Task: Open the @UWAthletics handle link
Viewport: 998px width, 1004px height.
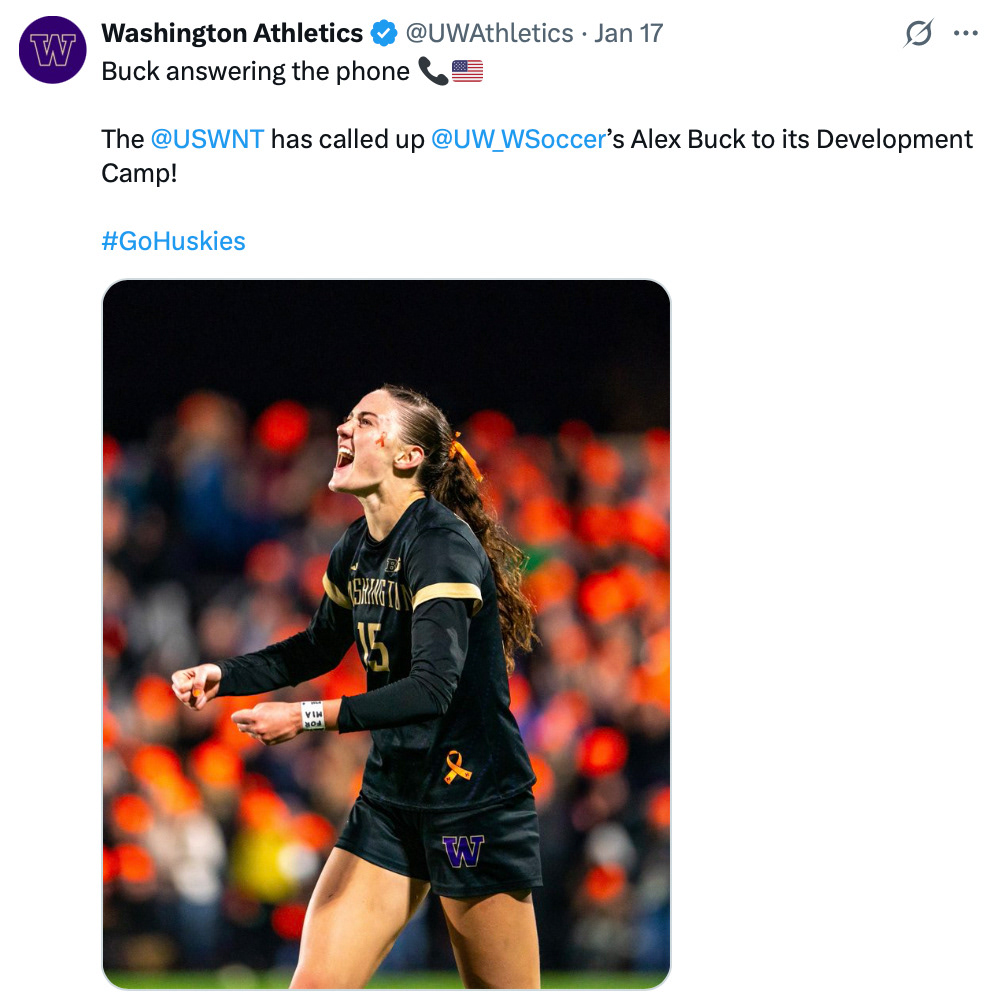Action: click(489, 34)
